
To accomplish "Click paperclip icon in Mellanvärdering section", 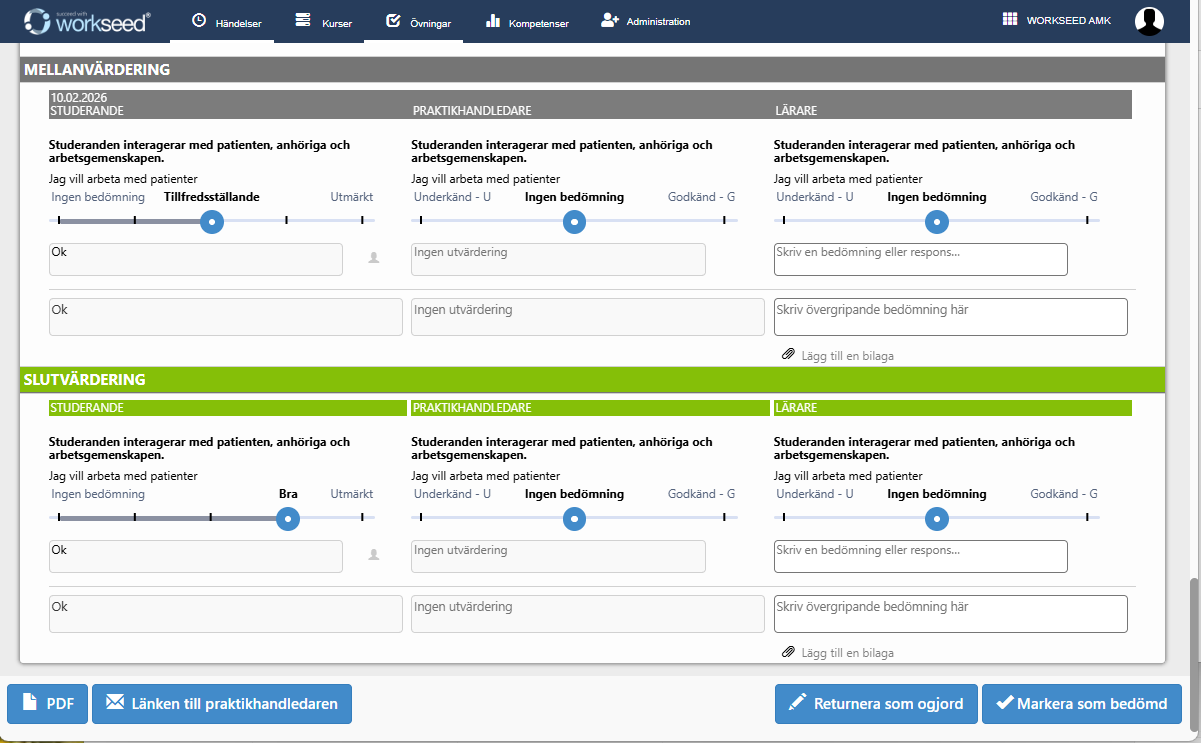I will (x=788, y=355).
